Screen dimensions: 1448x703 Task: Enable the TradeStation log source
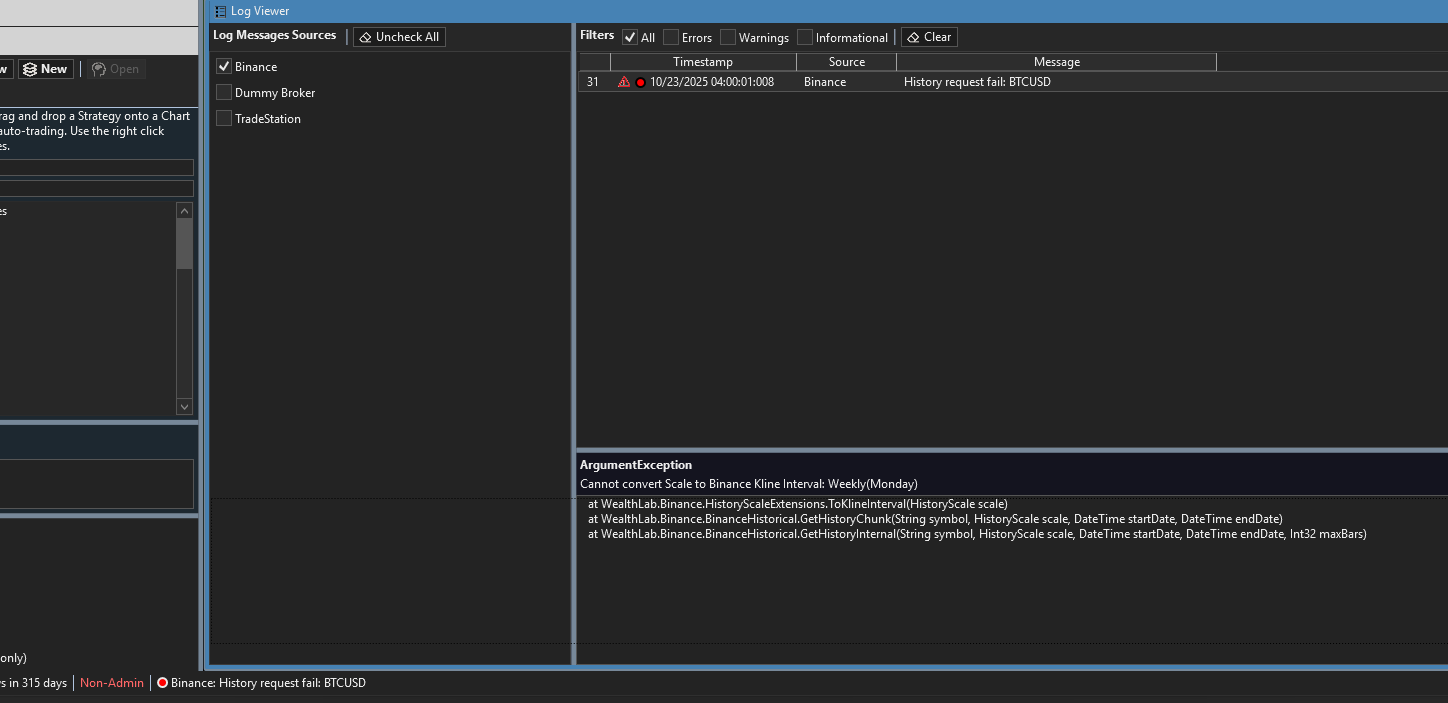click(x=224, y=119)
